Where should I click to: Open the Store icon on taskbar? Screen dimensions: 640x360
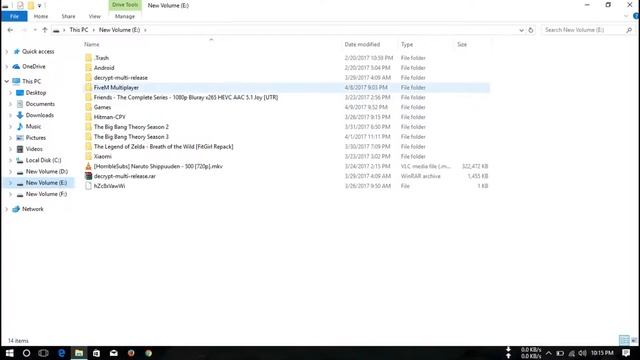[x=96, y=353]
